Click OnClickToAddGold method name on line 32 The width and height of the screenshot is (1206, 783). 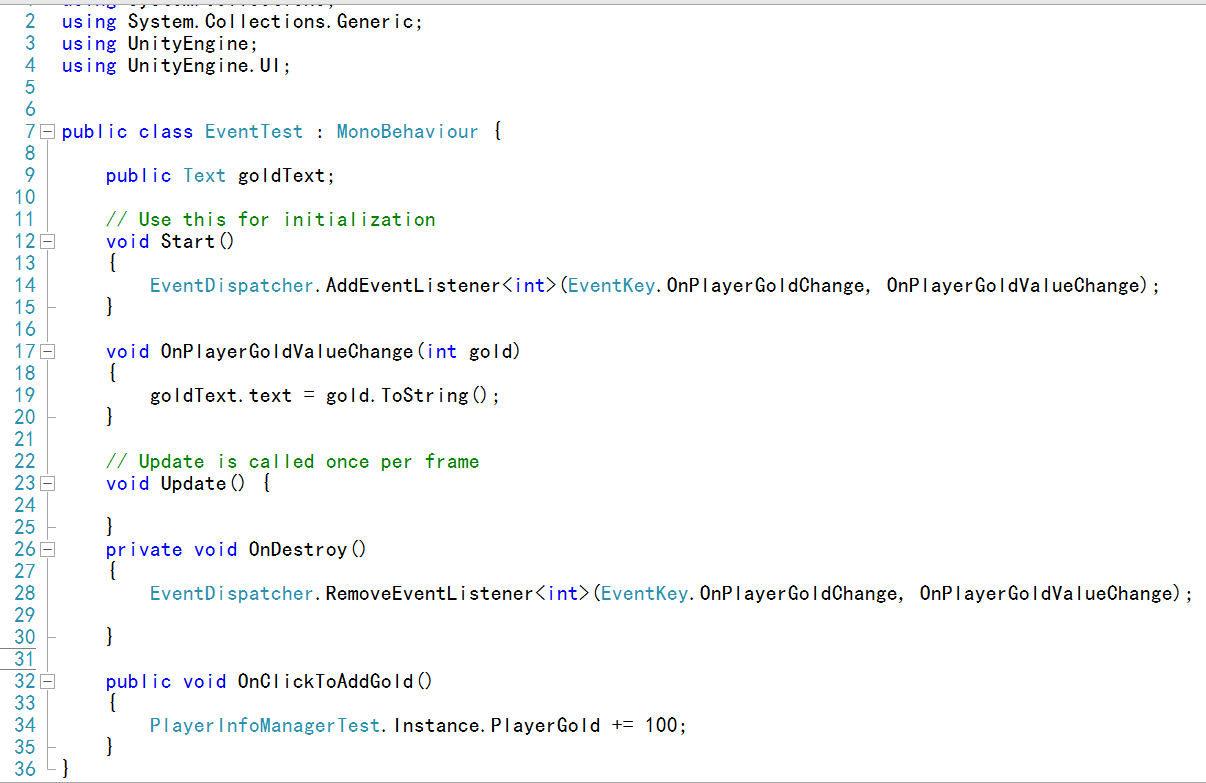(325, 682)
